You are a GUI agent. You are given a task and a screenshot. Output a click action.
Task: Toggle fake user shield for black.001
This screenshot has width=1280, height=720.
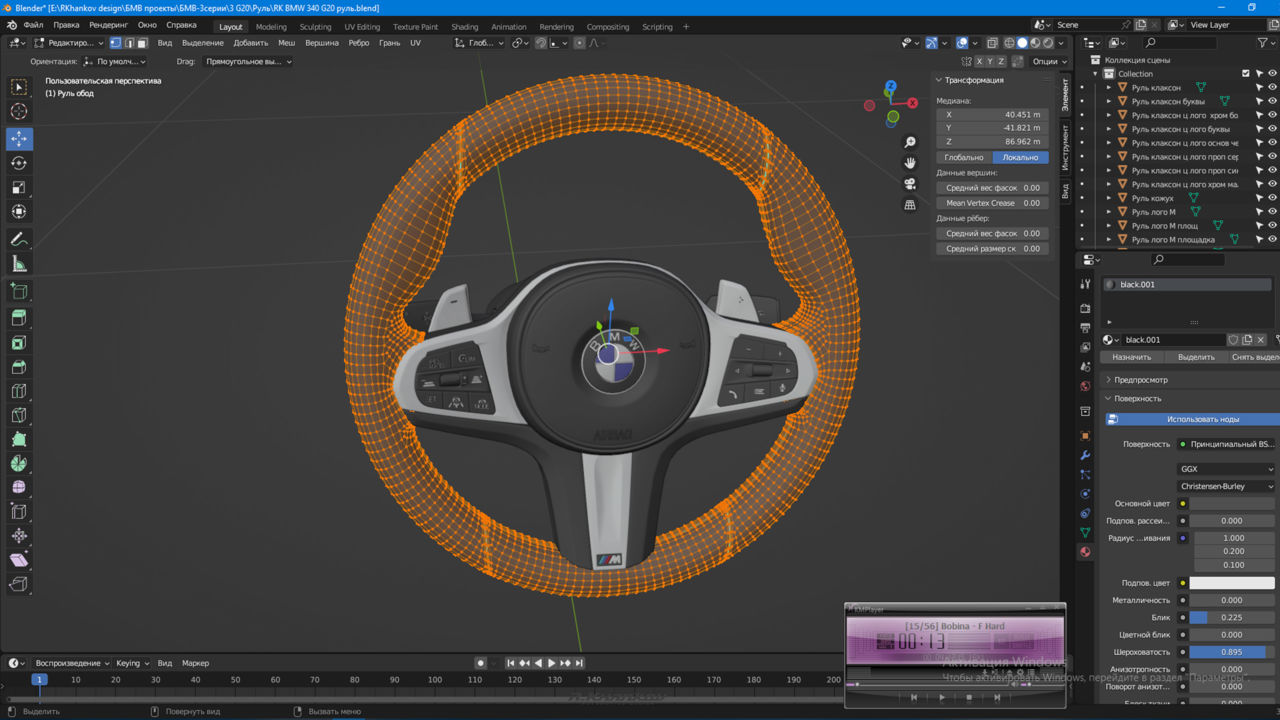tap(1233, 340)
